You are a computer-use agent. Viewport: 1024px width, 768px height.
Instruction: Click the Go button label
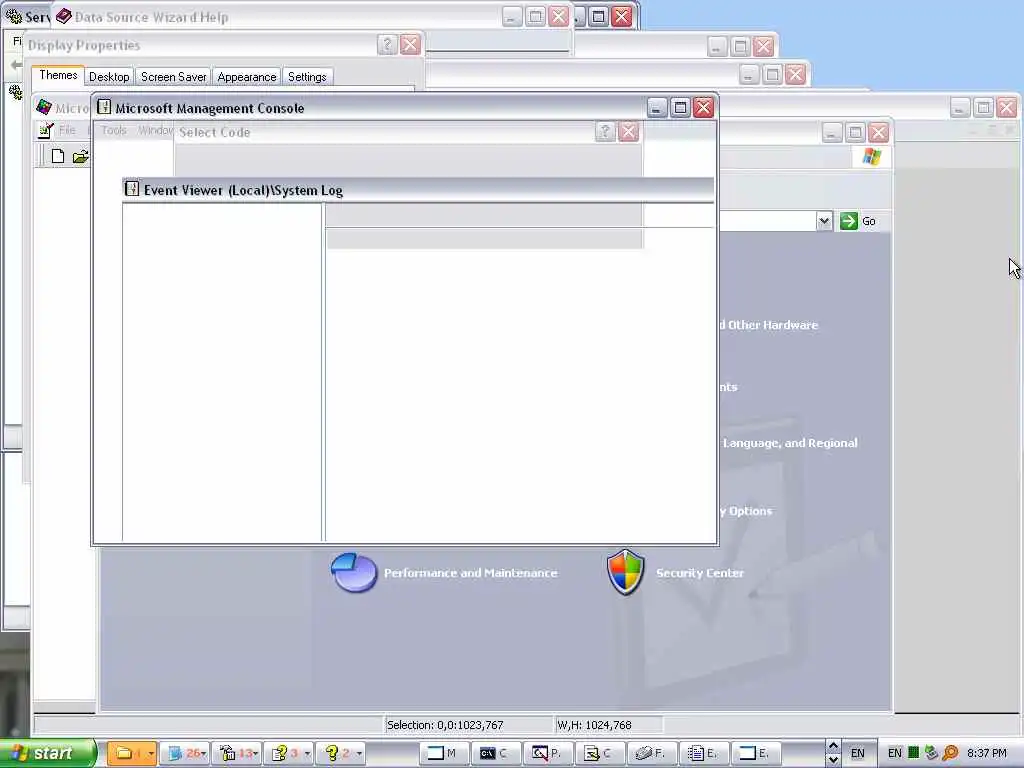[869, 221]
